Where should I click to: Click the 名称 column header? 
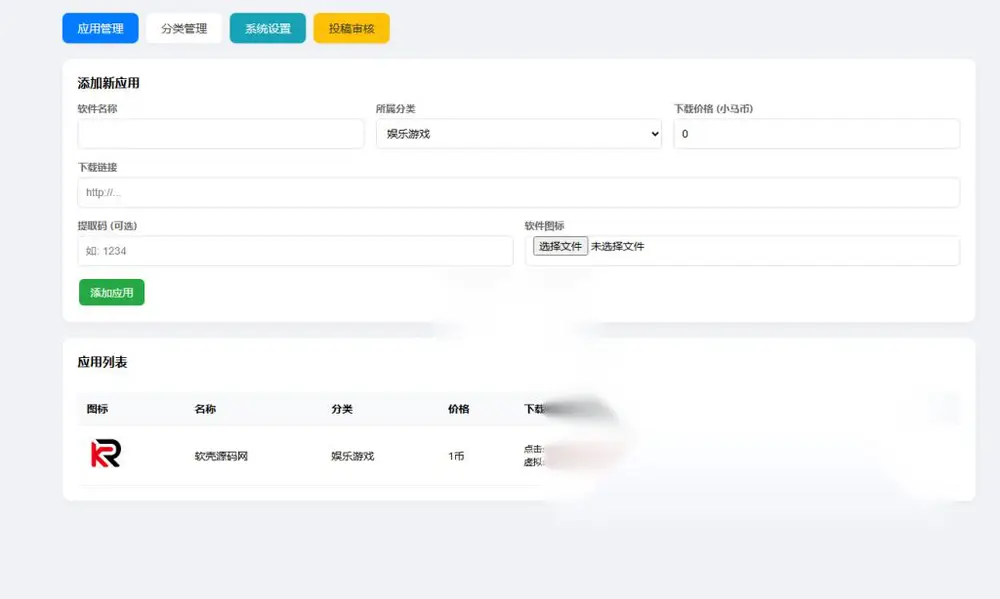(205, 409)
